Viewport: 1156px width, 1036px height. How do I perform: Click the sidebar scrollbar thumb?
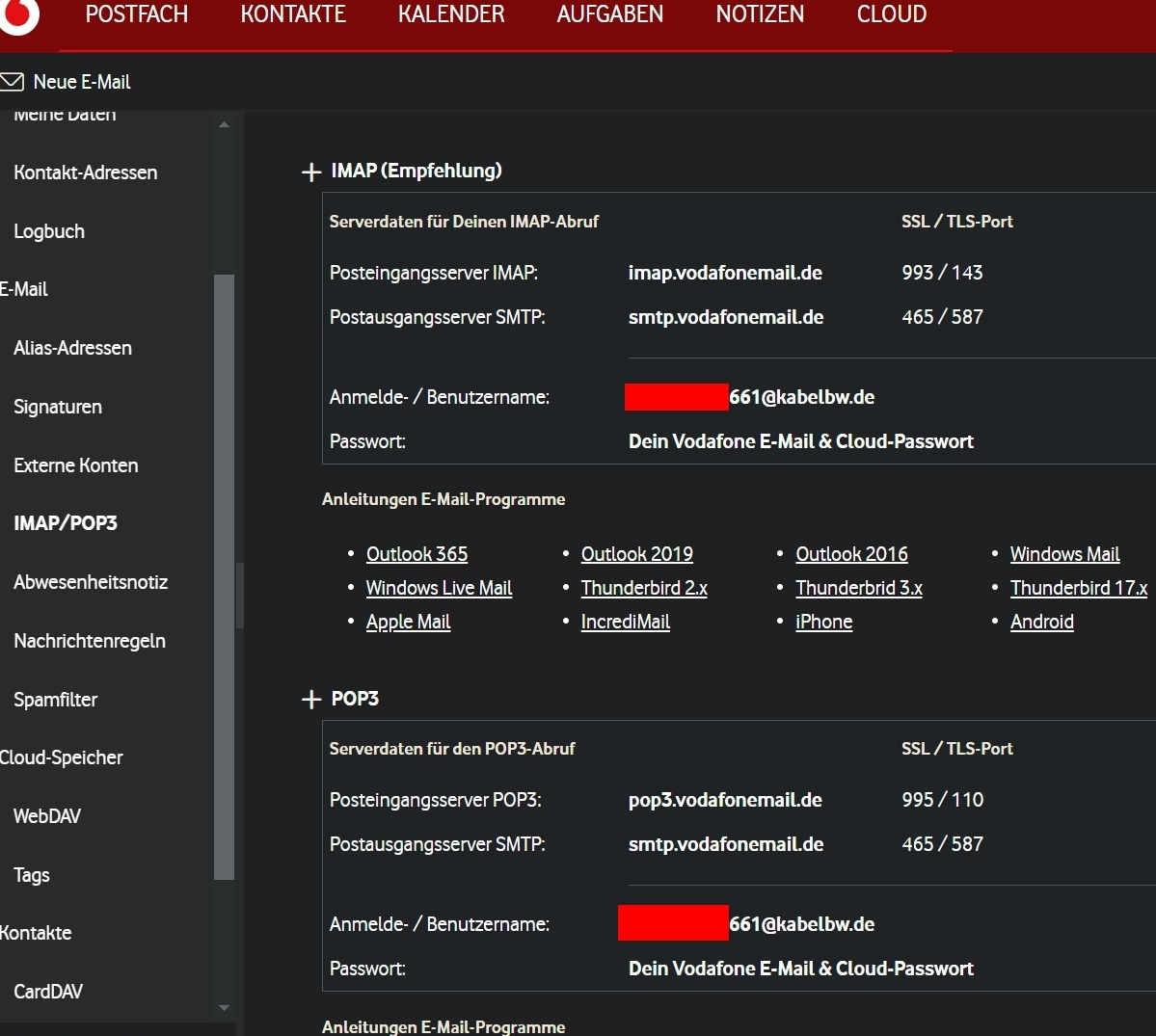click(x=224, y=577)
